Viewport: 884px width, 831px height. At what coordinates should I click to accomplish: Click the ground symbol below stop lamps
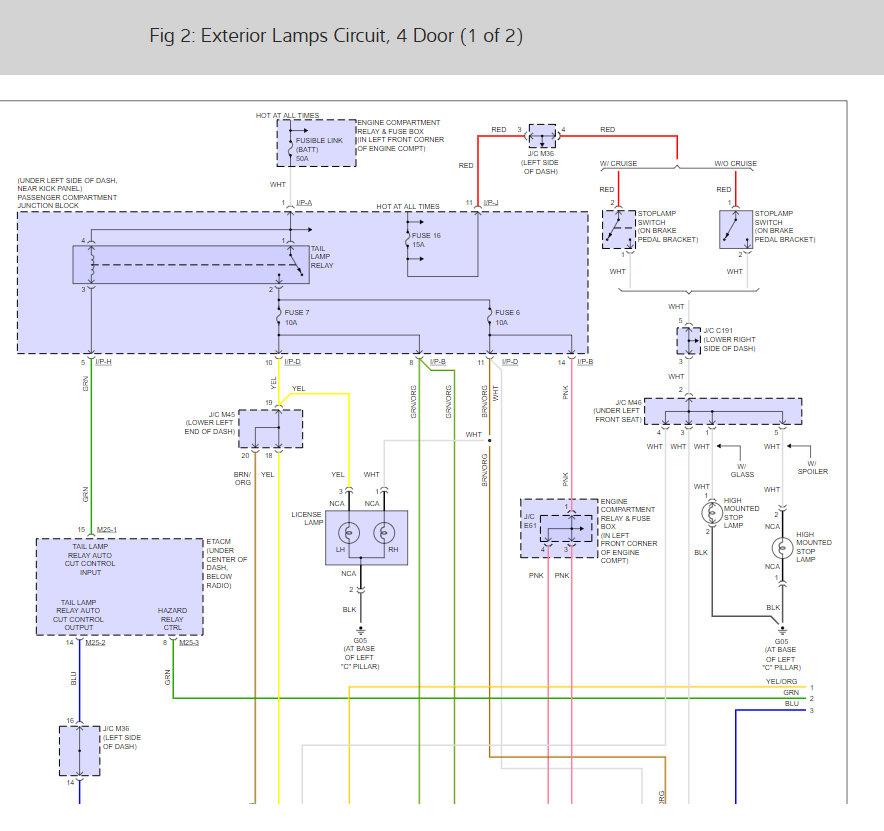pos(782,630)
